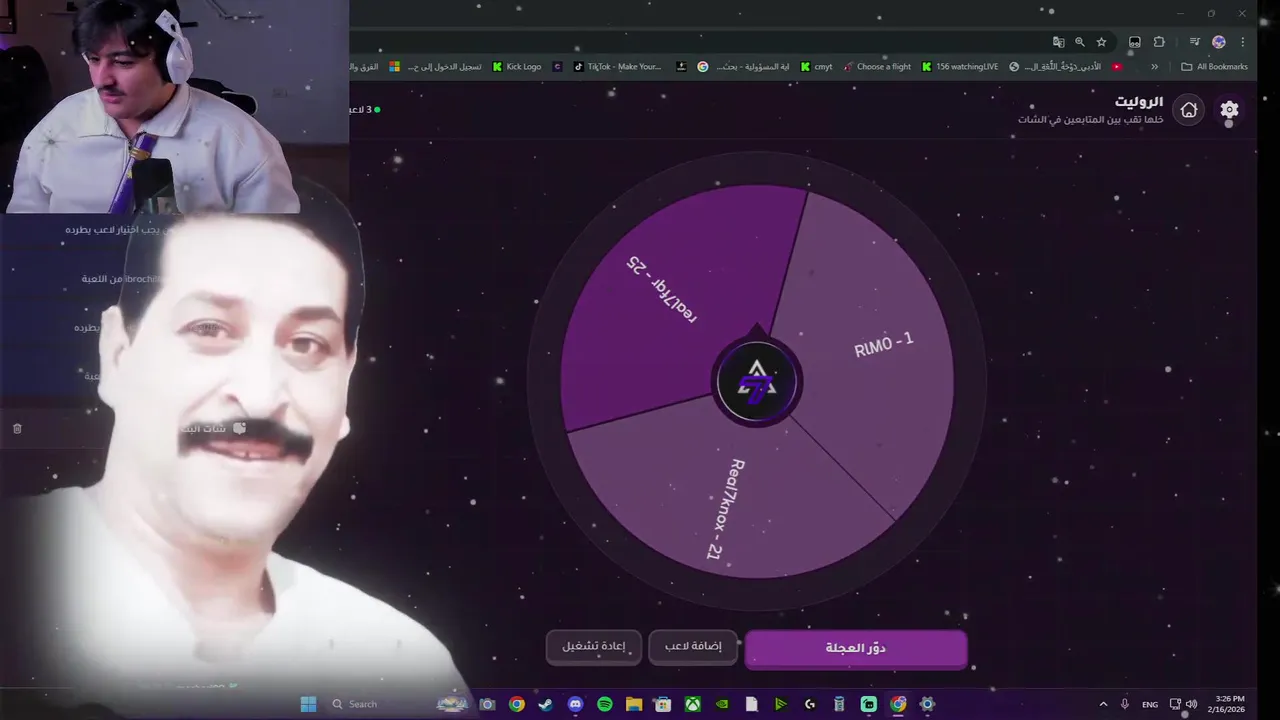The width and height of the screenshot is (1280, 720).
Task: Open 156 watchingLIVE bookmark
Action: pyautogui.click(x=960, y=67)
